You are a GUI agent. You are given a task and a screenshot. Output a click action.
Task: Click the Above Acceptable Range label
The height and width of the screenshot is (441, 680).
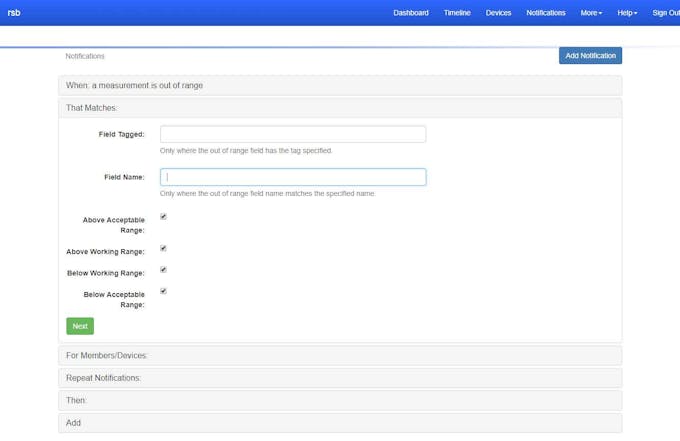click(114, 225)
